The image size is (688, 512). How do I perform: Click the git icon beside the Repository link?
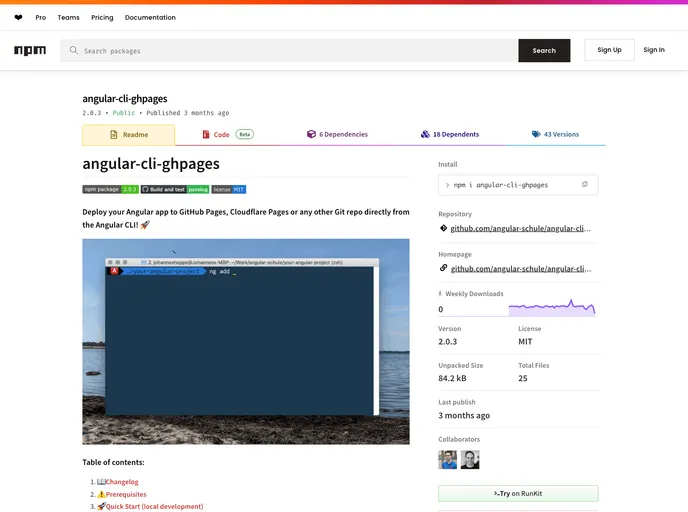(443, 228)
